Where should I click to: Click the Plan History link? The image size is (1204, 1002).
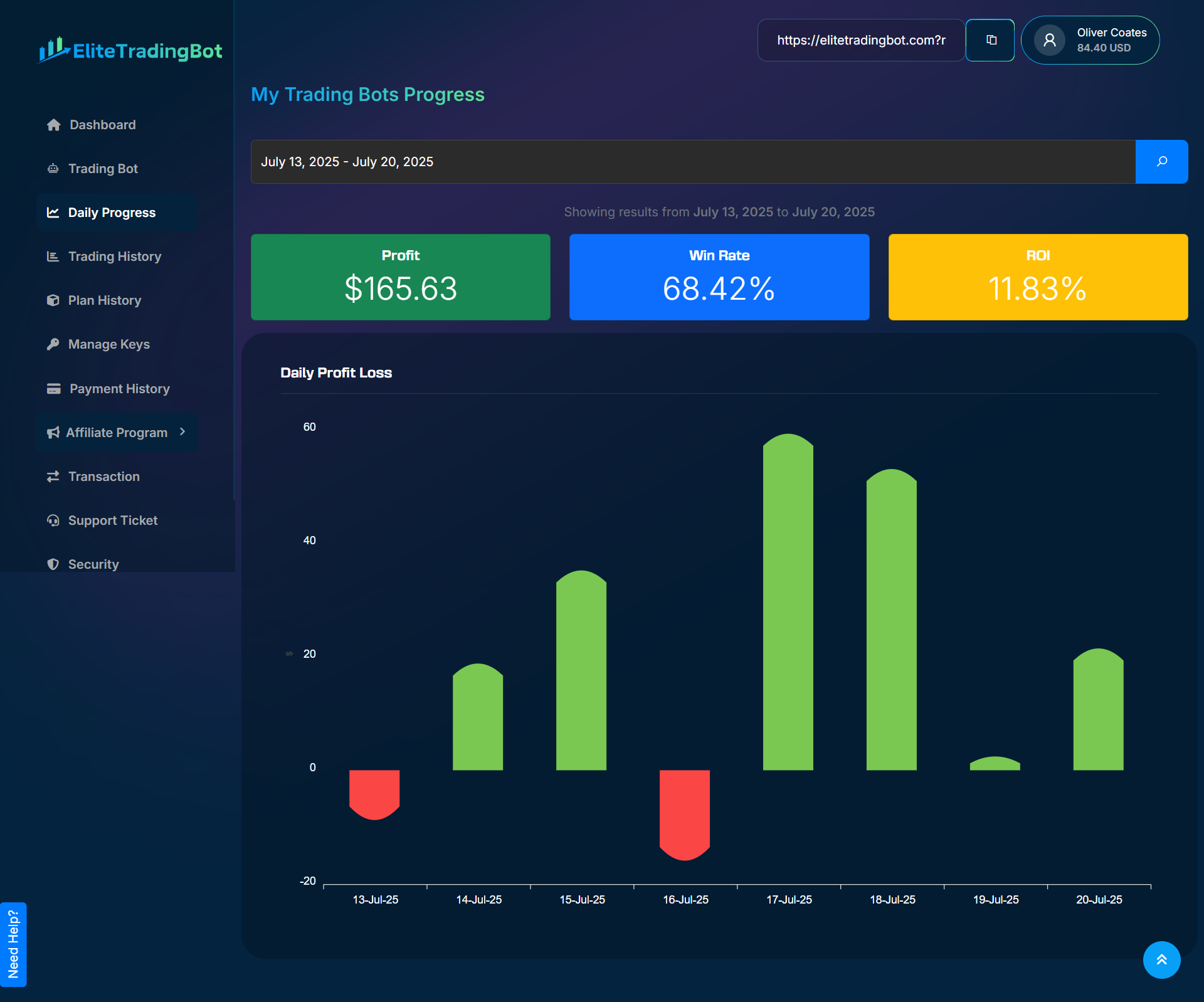(105, 300)
